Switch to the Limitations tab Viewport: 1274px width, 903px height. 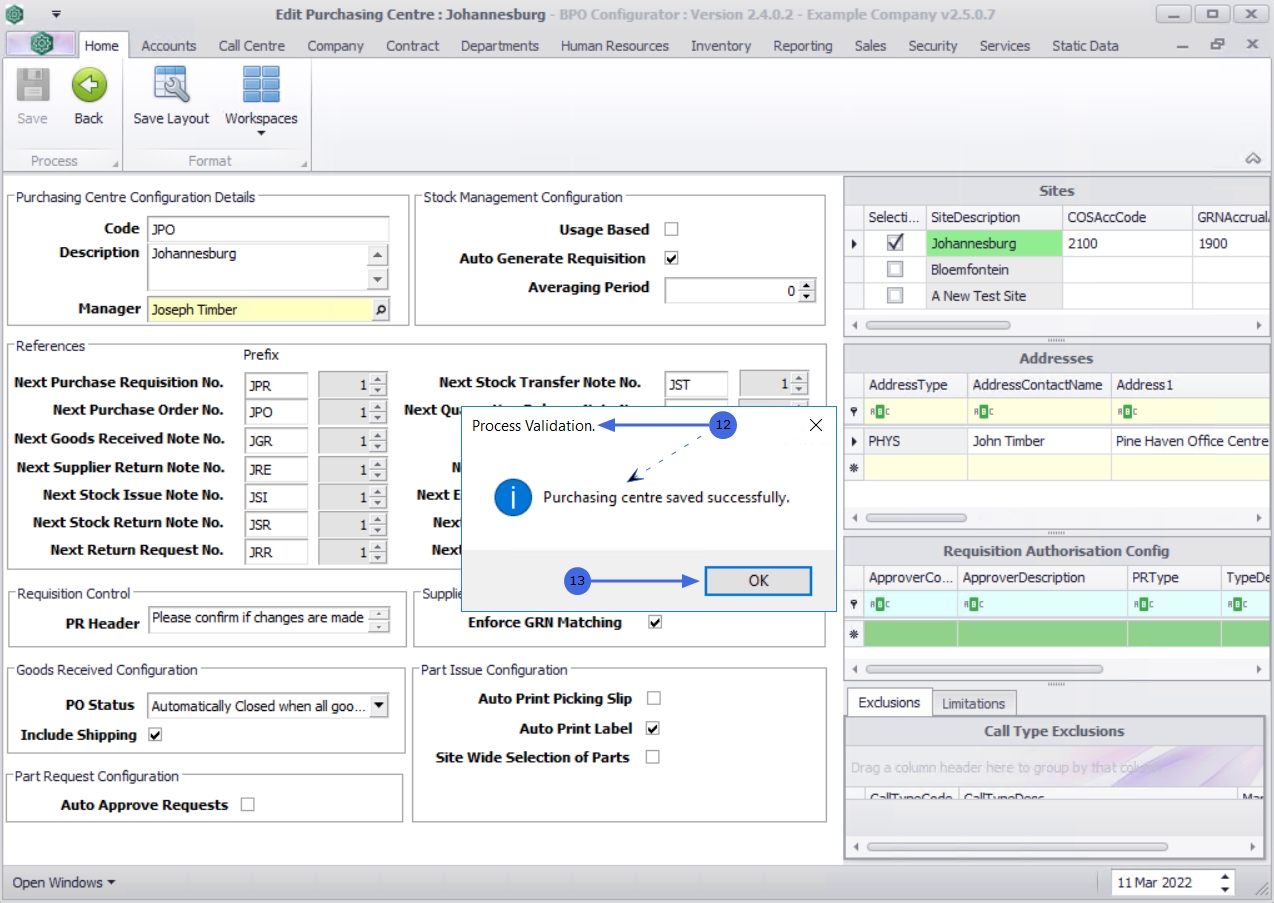pos(972,703)
